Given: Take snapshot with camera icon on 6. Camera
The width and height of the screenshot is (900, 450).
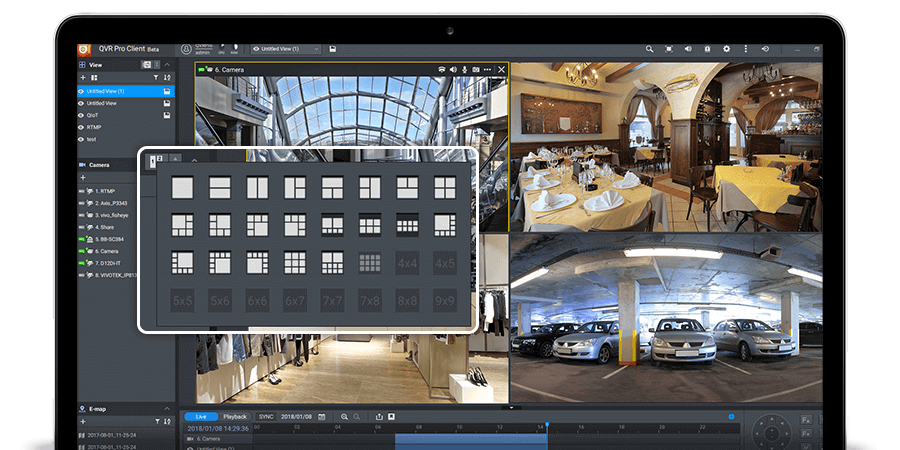Looking at the screenshot, I should [x=476, y=70].
